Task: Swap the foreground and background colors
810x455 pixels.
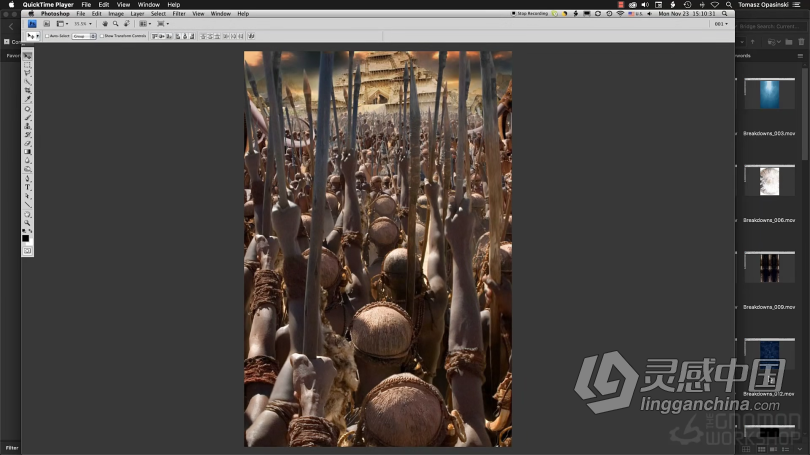Action: point(30,231)
